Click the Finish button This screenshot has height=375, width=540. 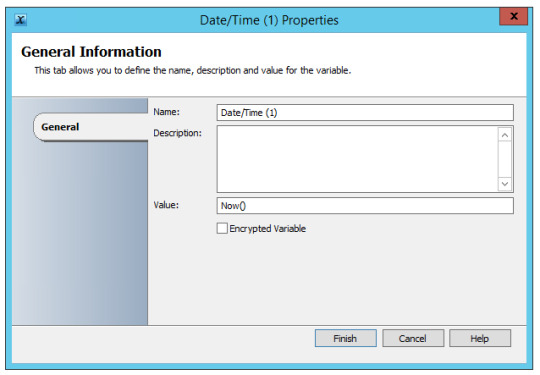click(345, 338)
